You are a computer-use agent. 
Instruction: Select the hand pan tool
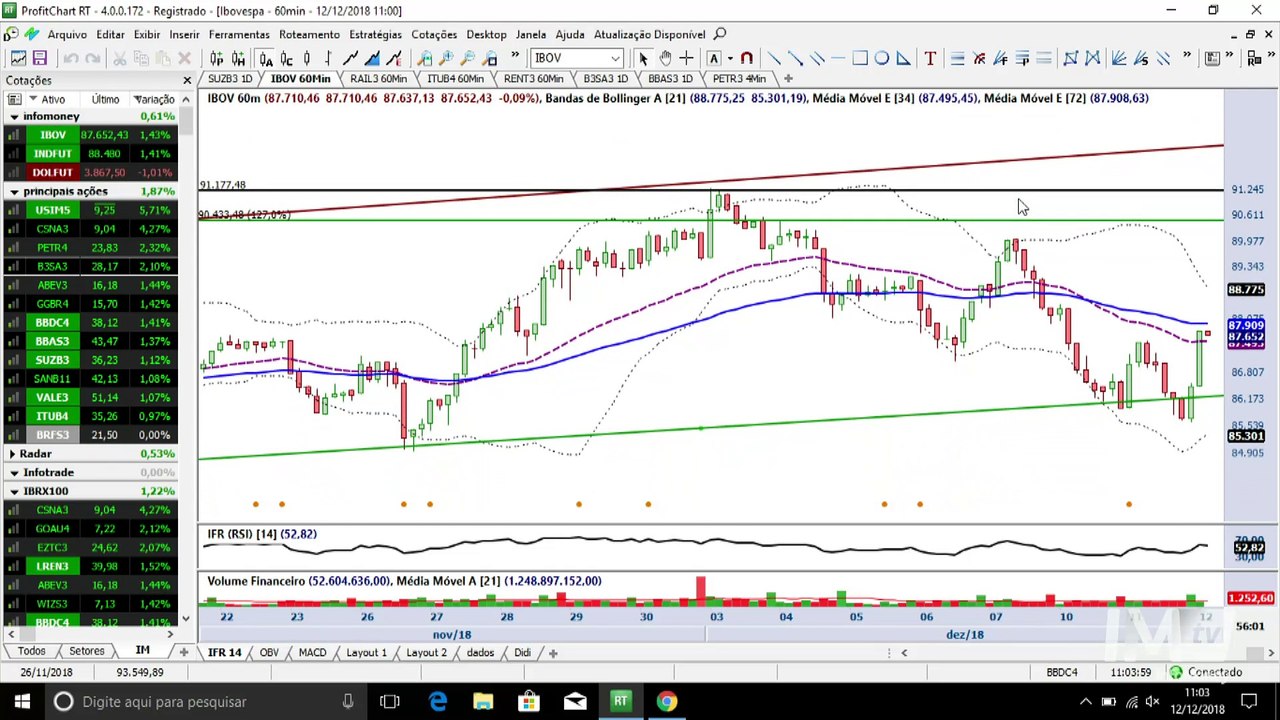point(665,58)
